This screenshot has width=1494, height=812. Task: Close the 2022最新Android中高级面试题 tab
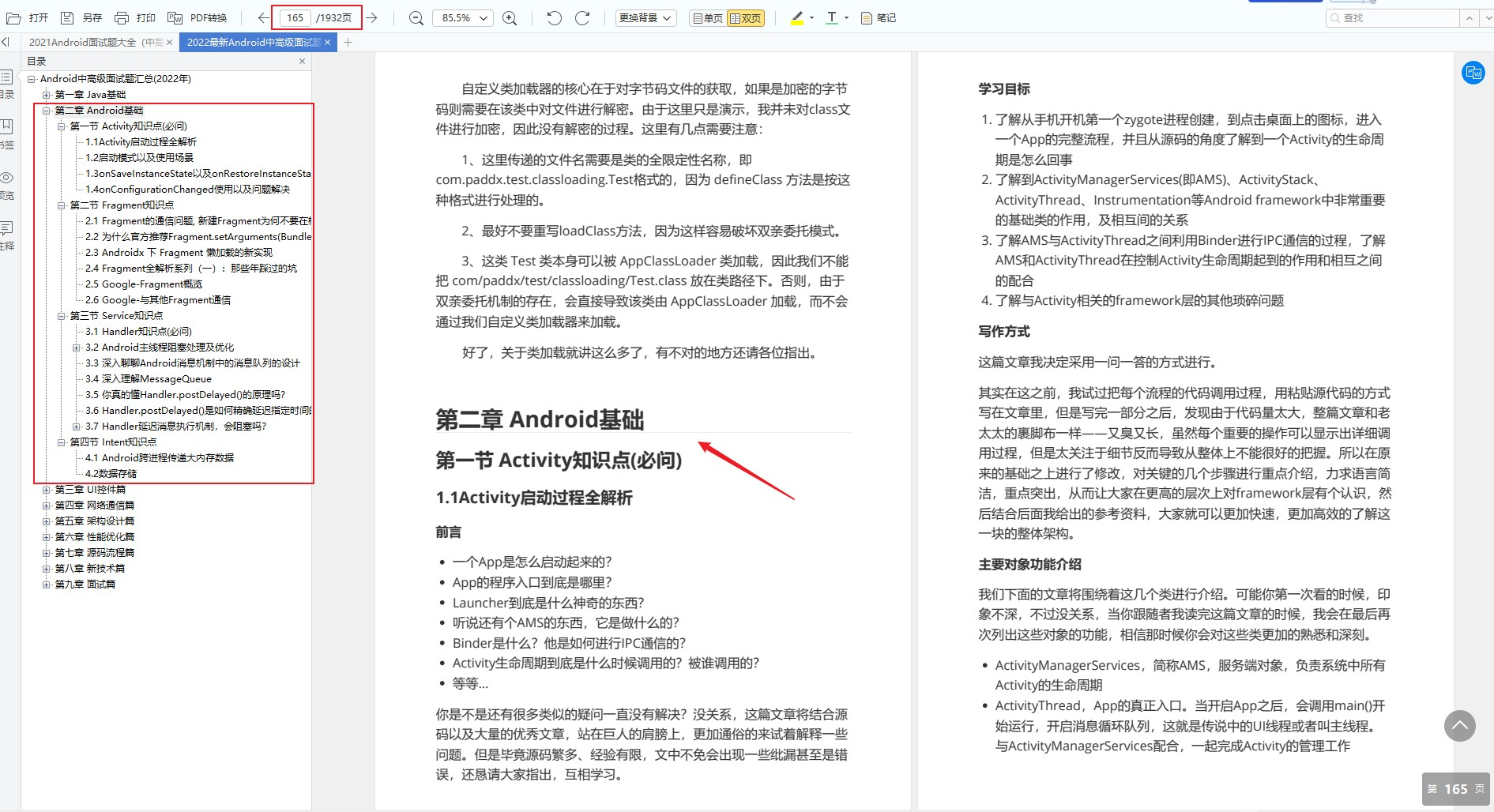[x=327, y=42]
